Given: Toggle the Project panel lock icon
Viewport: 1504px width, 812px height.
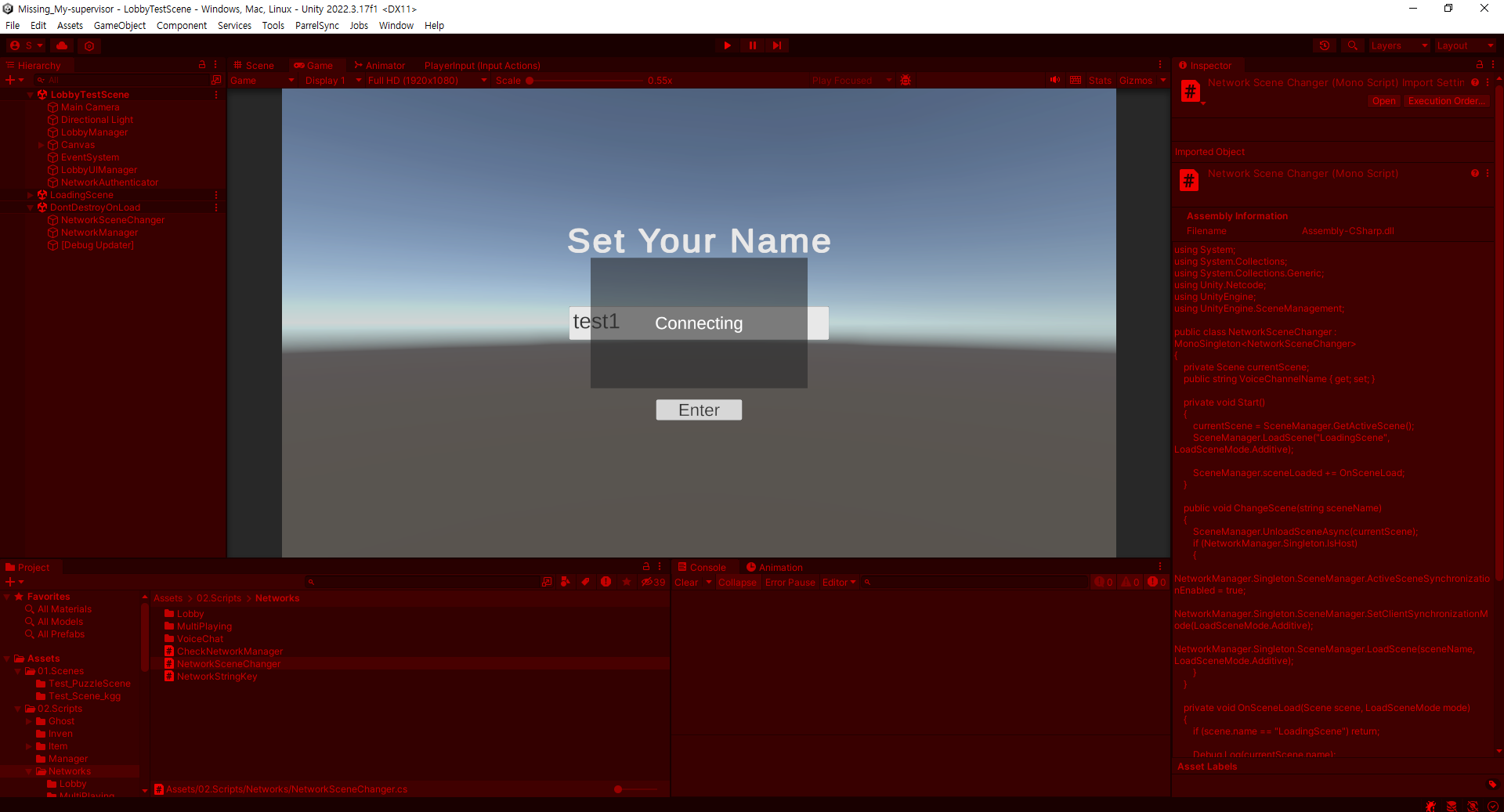Looking at the screenshot, I should pyautogui.click(x=646, y=567).
